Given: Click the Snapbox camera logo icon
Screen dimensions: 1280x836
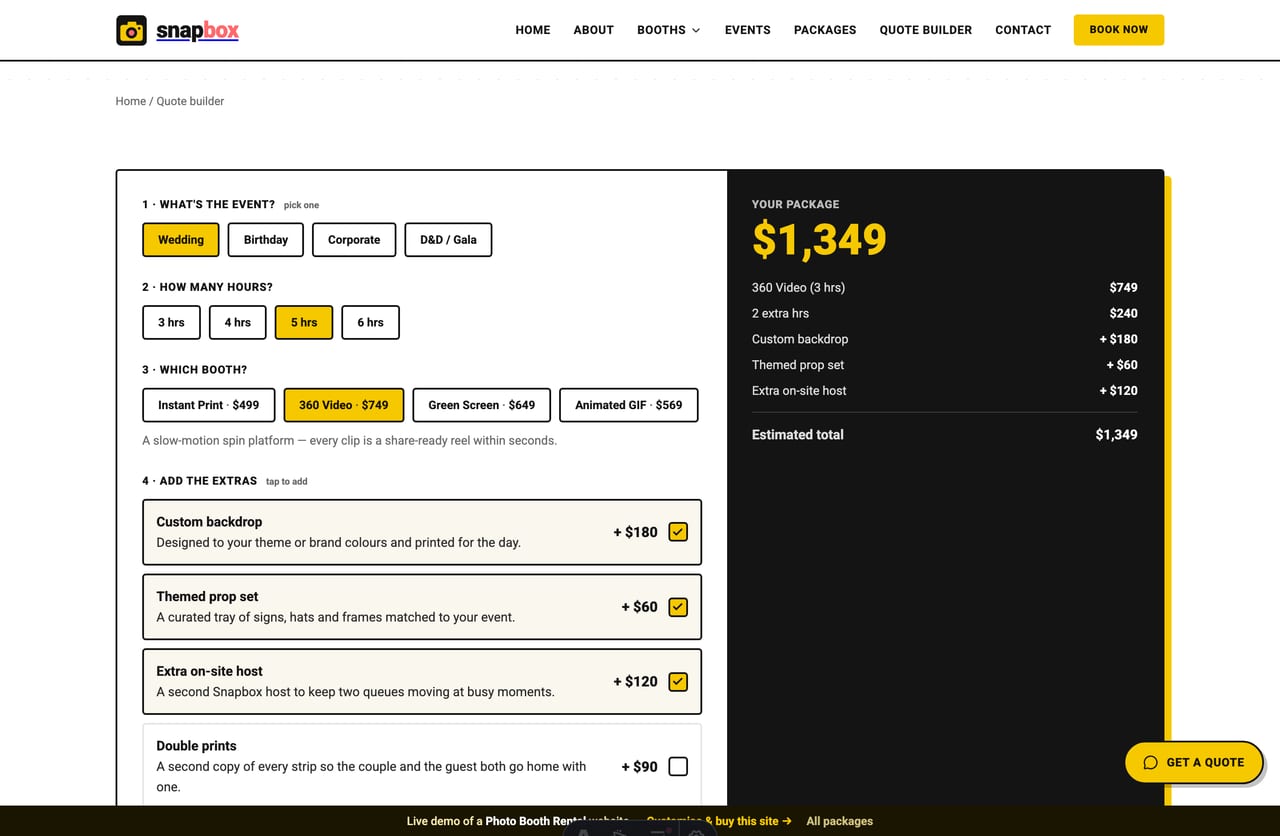Looking at the screenshot, I should (131, 30).
